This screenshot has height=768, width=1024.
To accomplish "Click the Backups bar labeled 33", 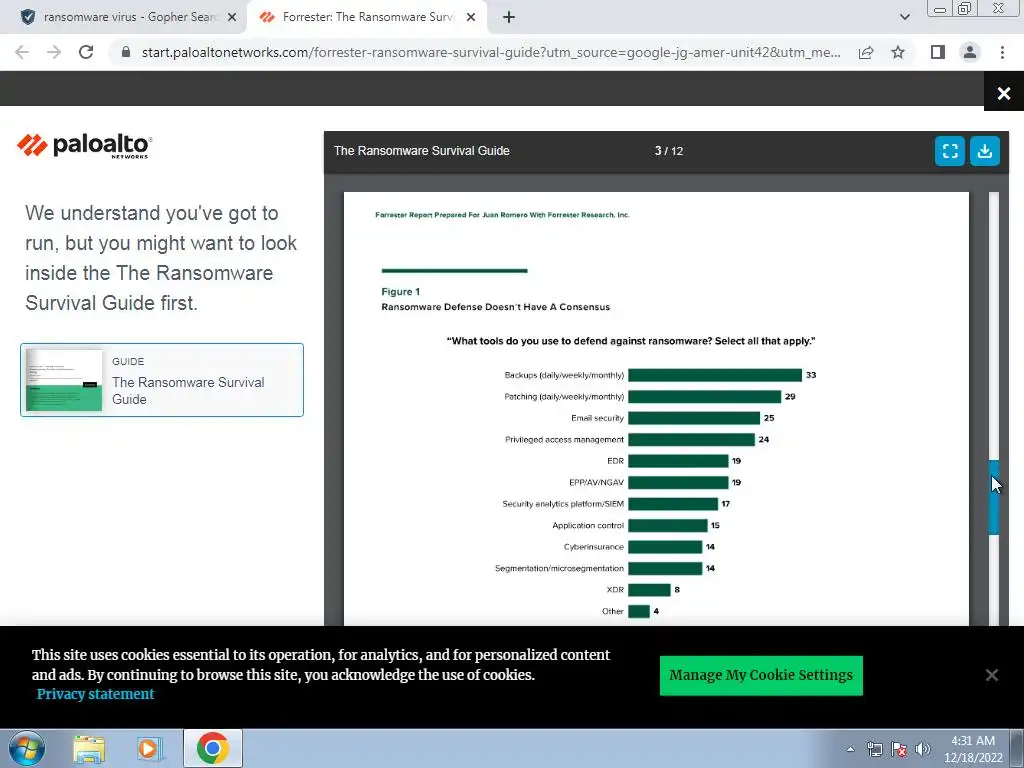I will click(714, 375).
